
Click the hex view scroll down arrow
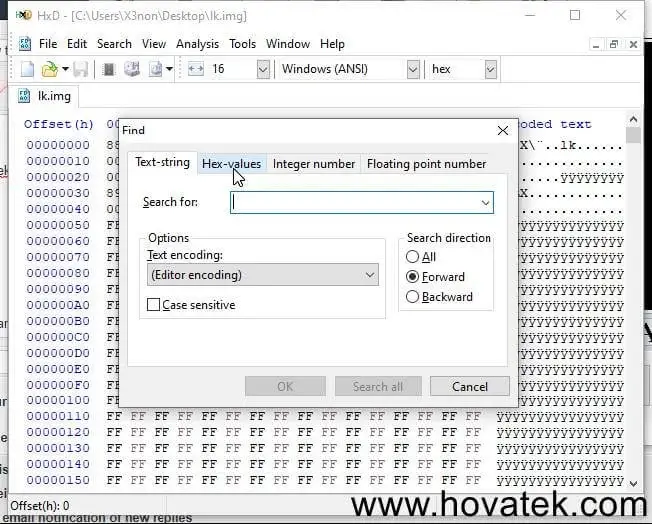[633, 484]
